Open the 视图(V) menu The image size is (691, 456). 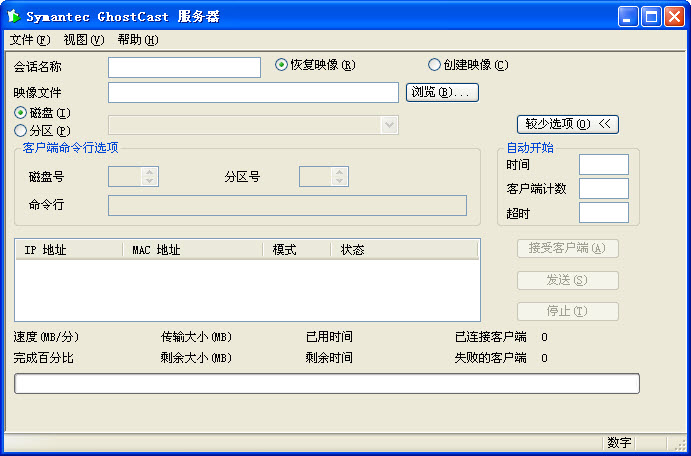(84, 40)
